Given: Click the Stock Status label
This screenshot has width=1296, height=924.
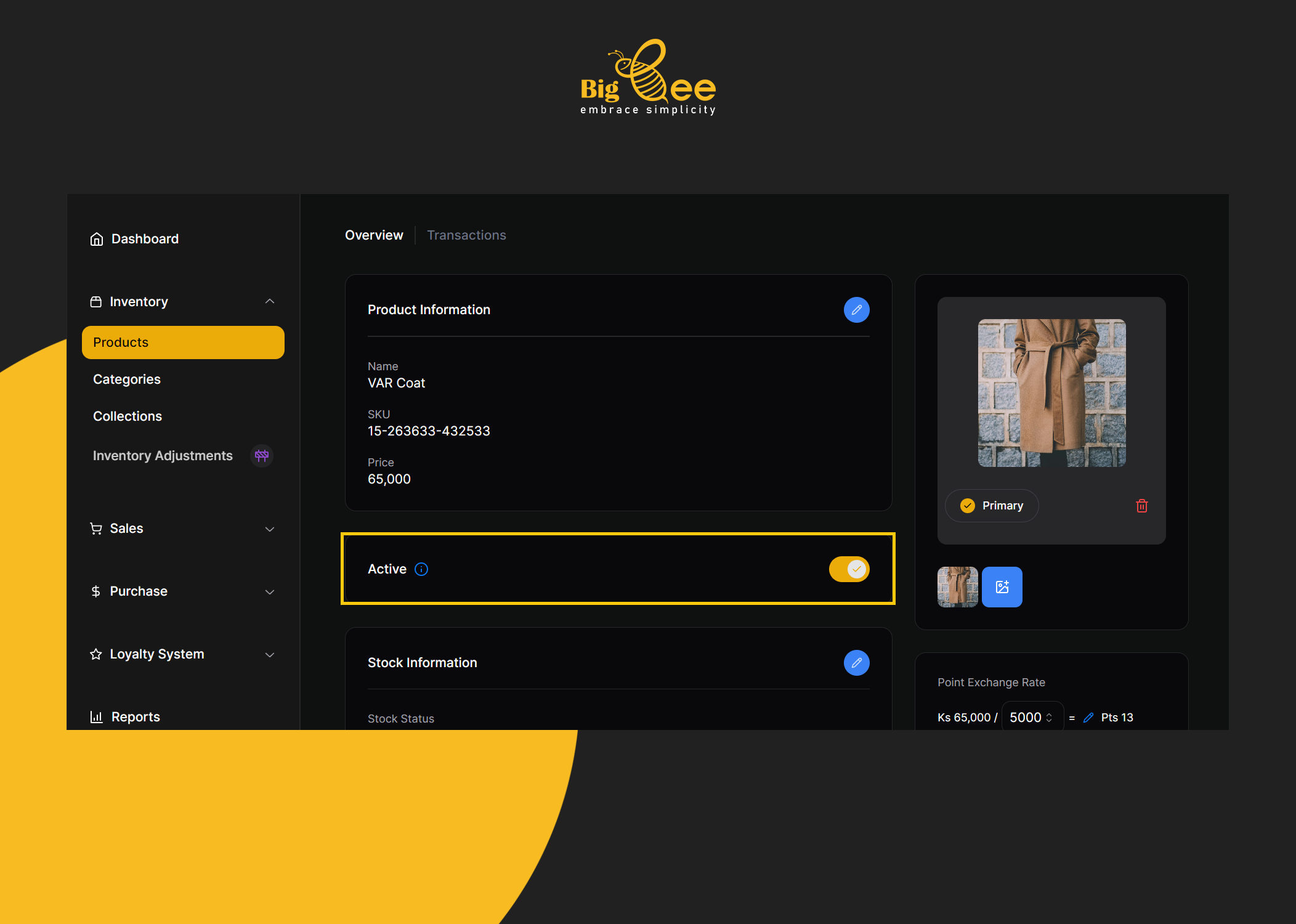Looking at the screenshot, I should click(400, 719).
